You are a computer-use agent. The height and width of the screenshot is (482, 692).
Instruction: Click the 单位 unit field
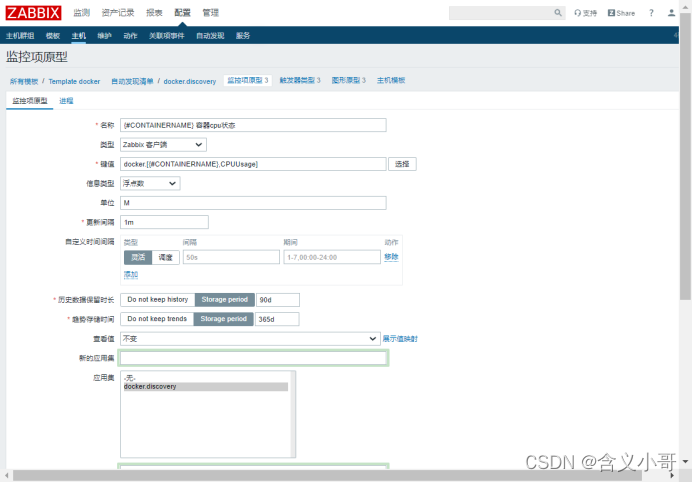coord(253,203)
